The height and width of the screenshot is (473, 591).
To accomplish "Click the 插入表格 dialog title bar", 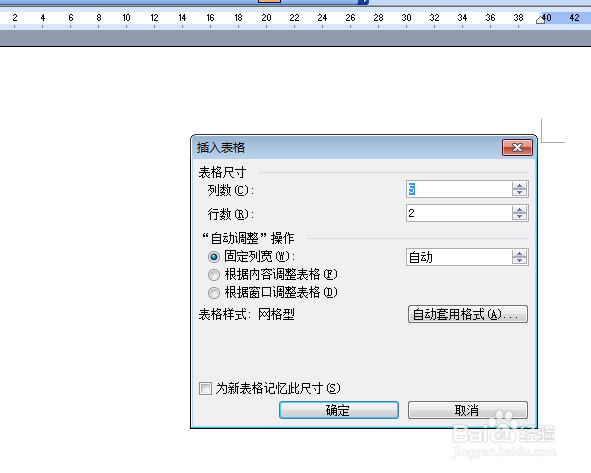I will (347, 147).
